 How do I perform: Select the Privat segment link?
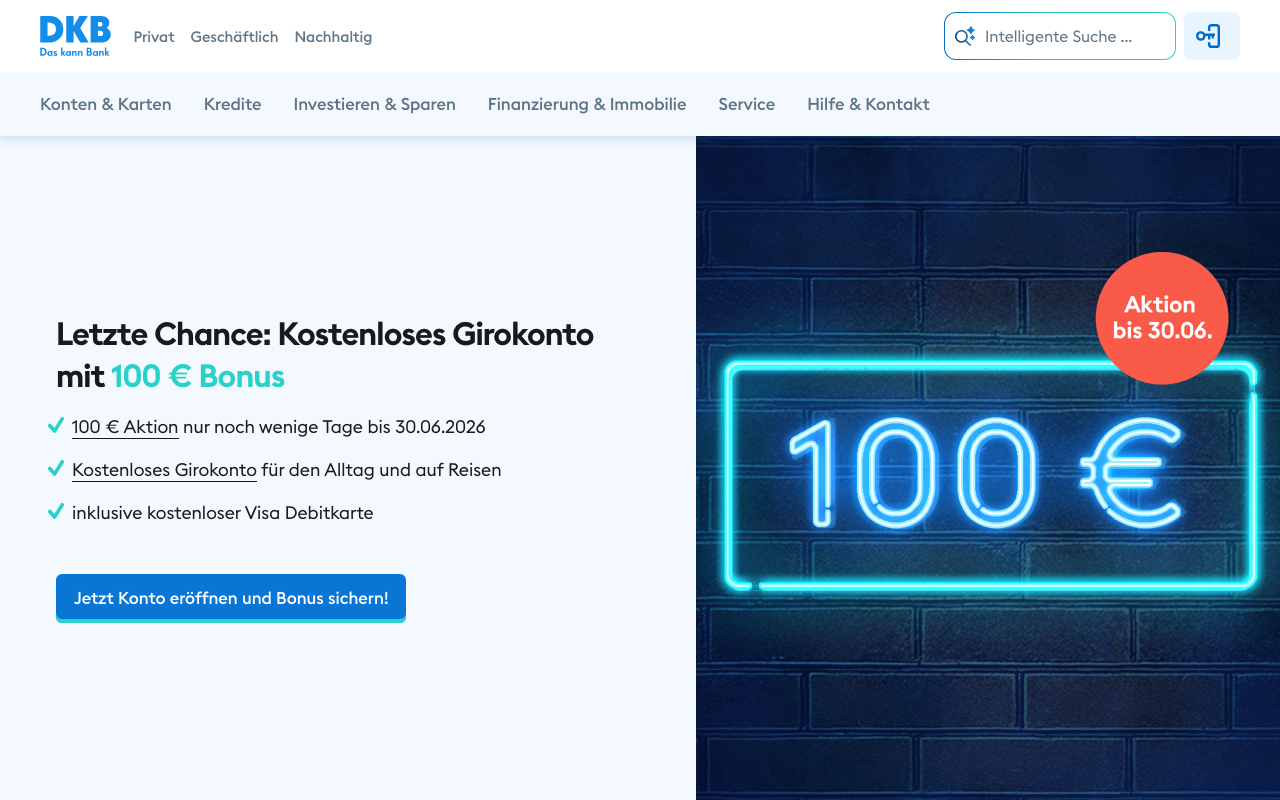(154, 37)
